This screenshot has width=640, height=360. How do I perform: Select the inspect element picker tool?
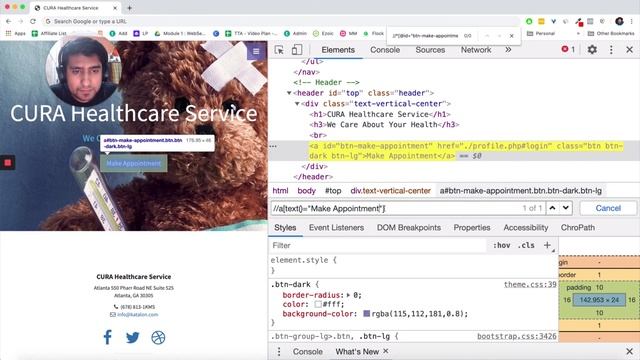(279, 50)
